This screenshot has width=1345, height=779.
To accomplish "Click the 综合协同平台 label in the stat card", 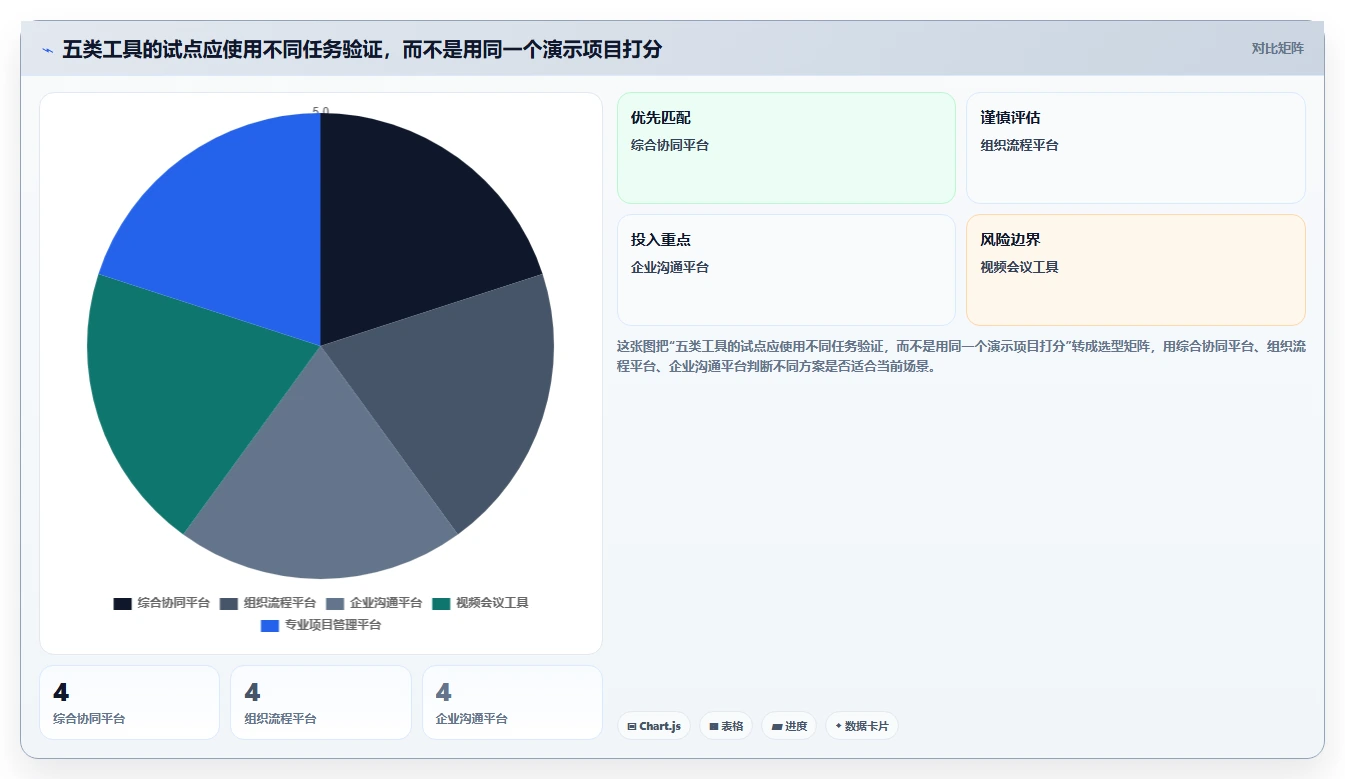I will tap(89, 718).
